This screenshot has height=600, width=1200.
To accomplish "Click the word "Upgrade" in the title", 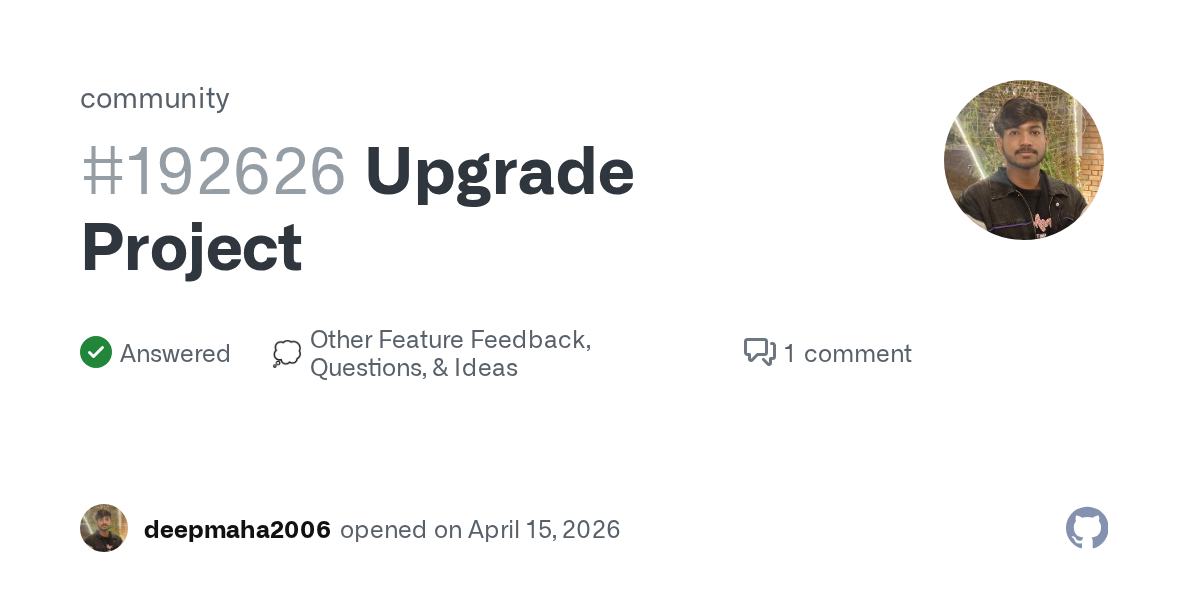I will pyautogui.click(x=500, y=172).
